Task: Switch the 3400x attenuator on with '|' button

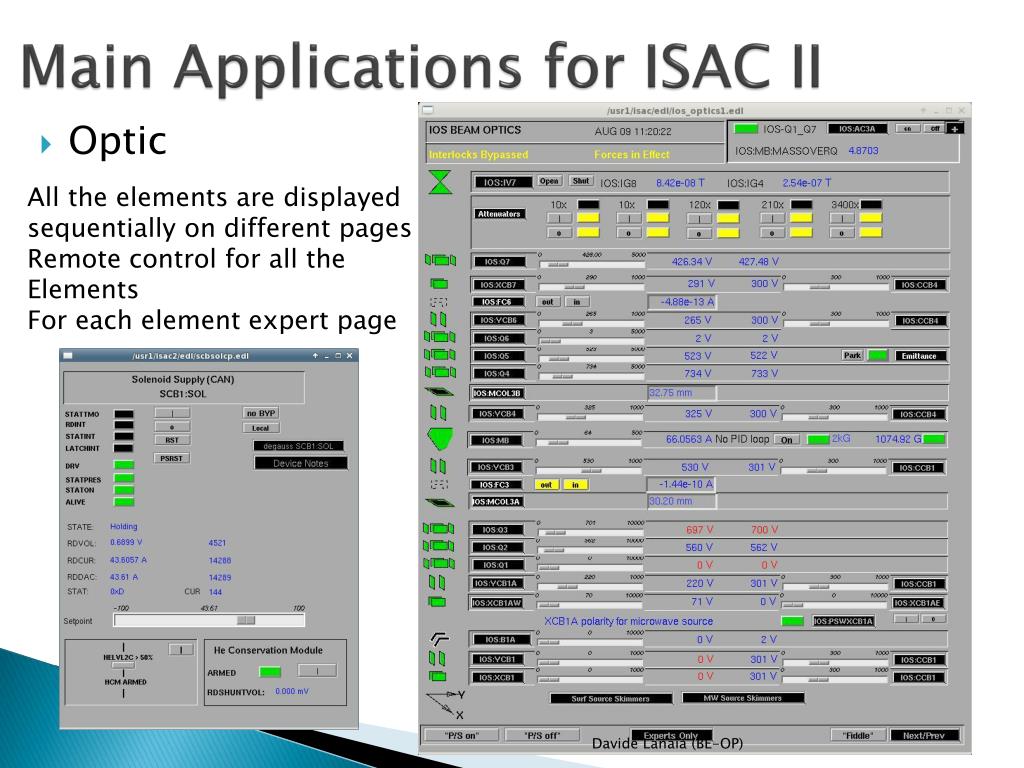Action: pos(842,219)
